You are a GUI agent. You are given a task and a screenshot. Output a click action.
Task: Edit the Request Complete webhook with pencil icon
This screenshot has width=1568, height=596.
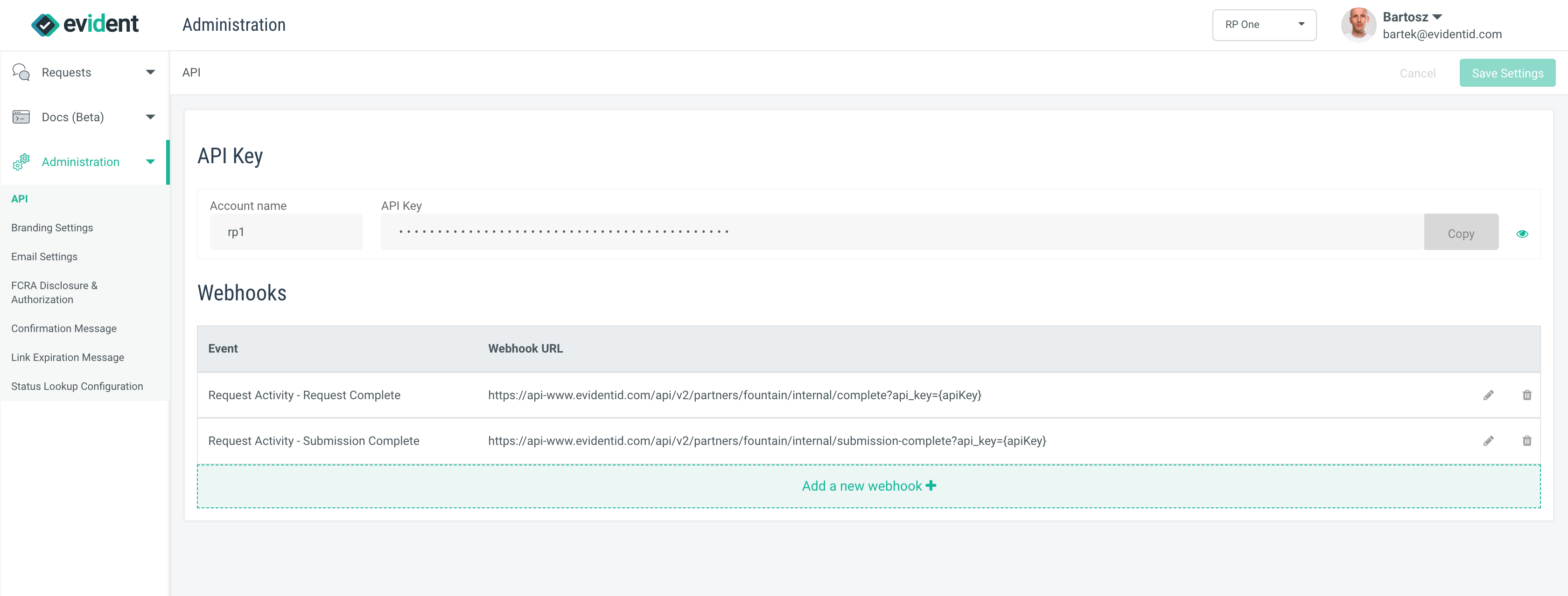(x=1489, y=395)
